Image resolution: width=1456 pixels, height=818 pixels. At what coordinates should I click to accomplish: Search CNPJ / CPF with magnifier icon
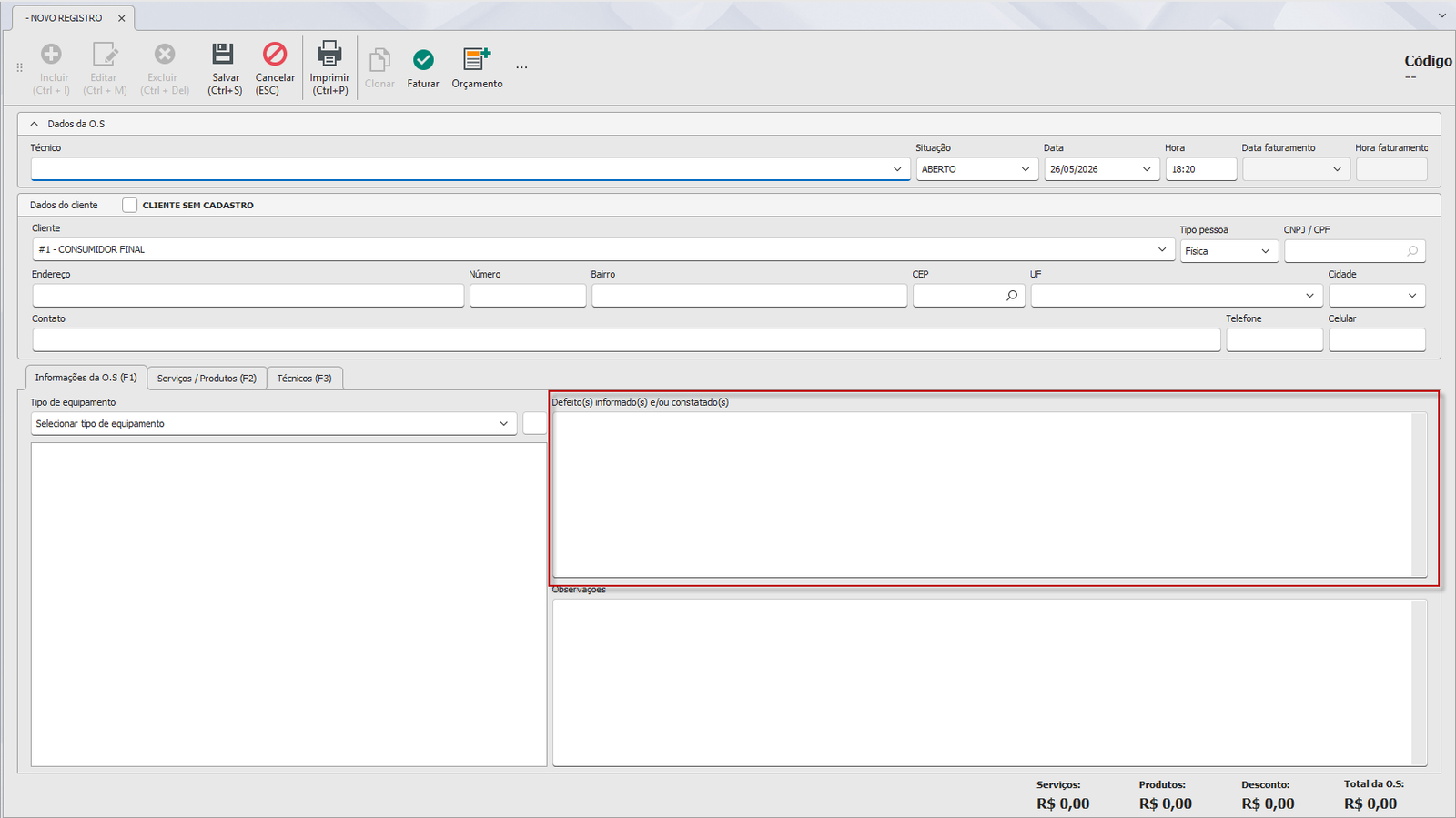click(x=1412, y=251)
